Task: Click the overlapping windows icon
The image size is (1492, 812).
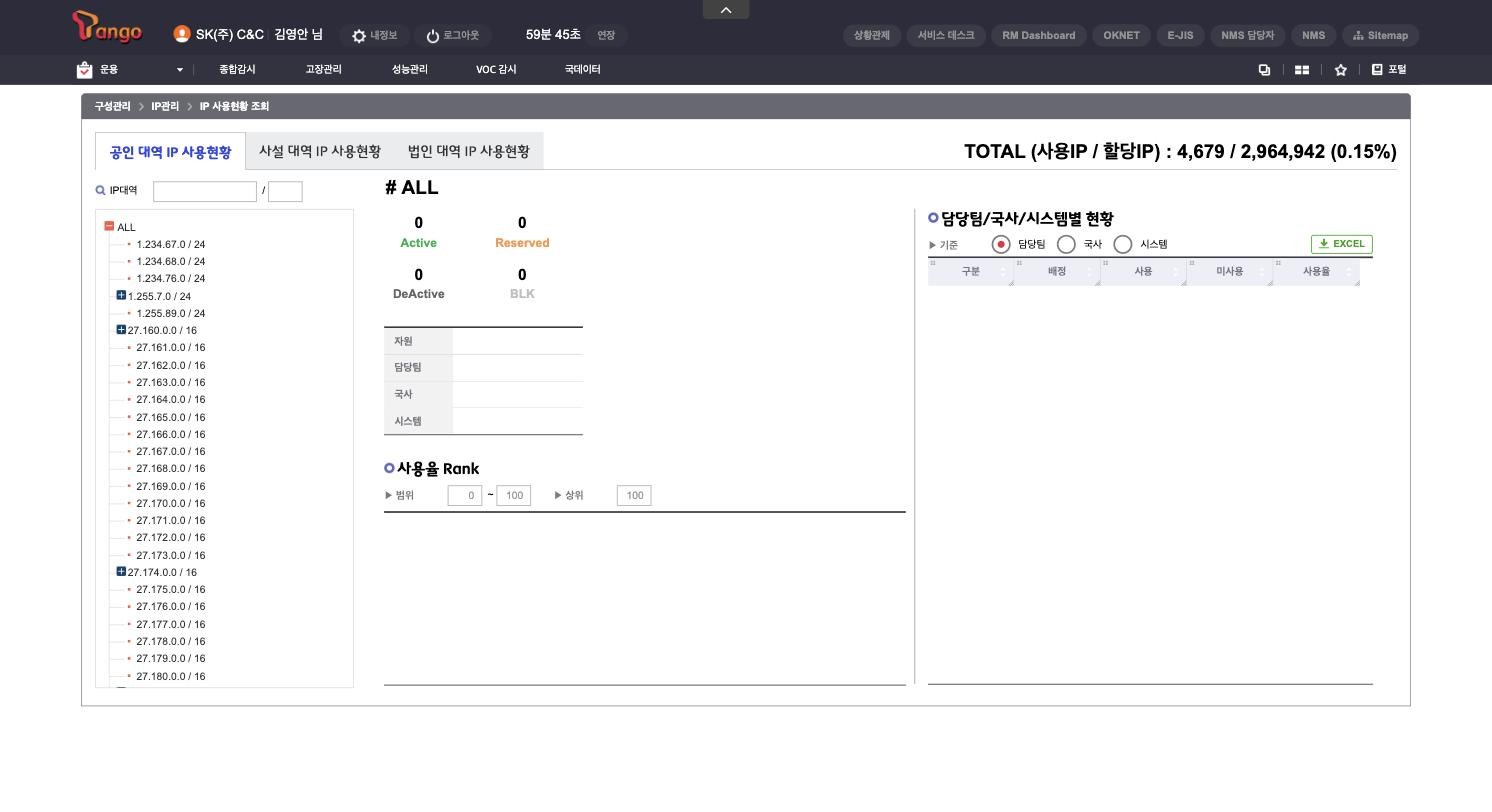Action: [1264, 70]
